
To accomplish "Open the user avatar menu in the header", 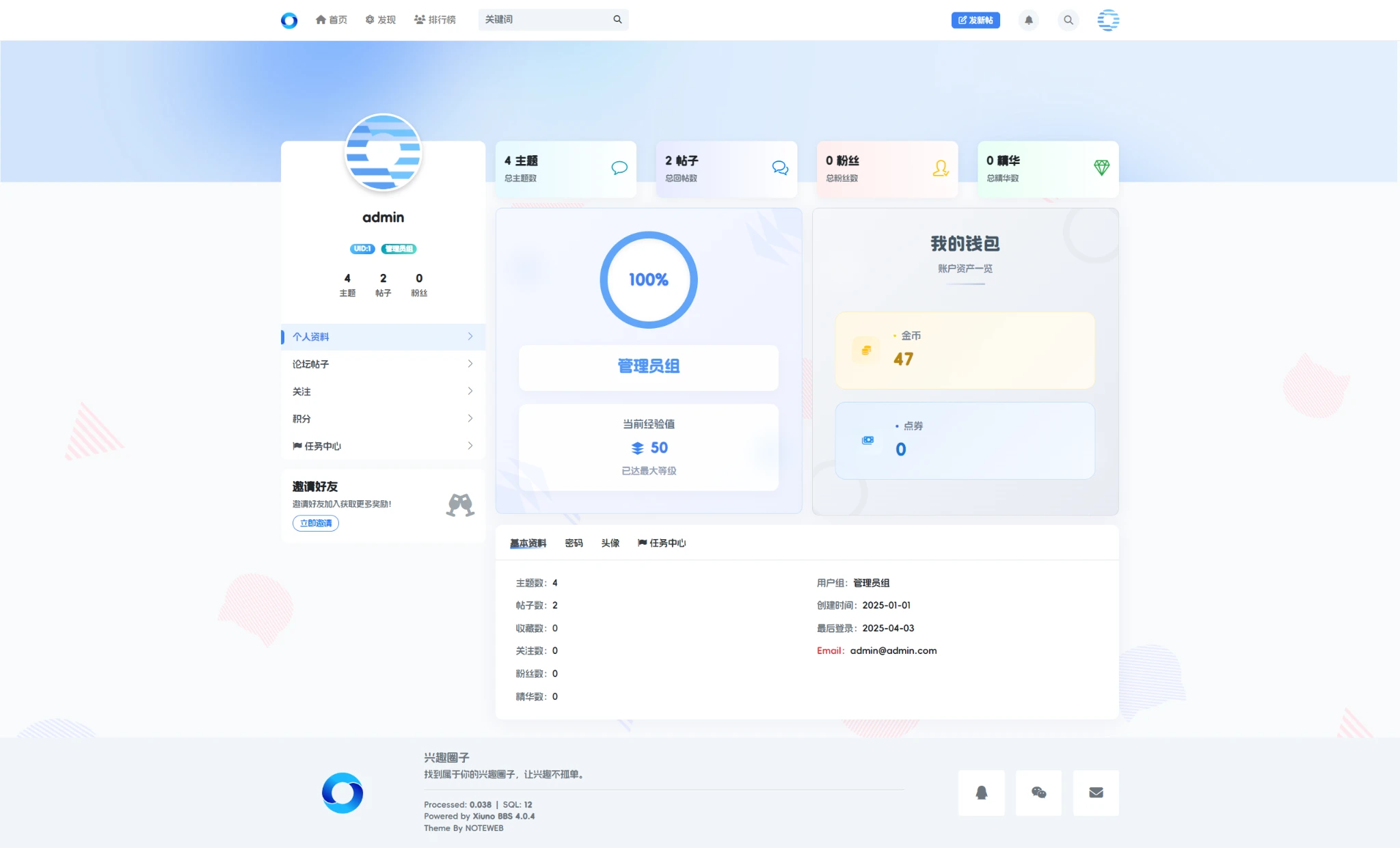I will pyautogui.click(x=1108, y=20).
